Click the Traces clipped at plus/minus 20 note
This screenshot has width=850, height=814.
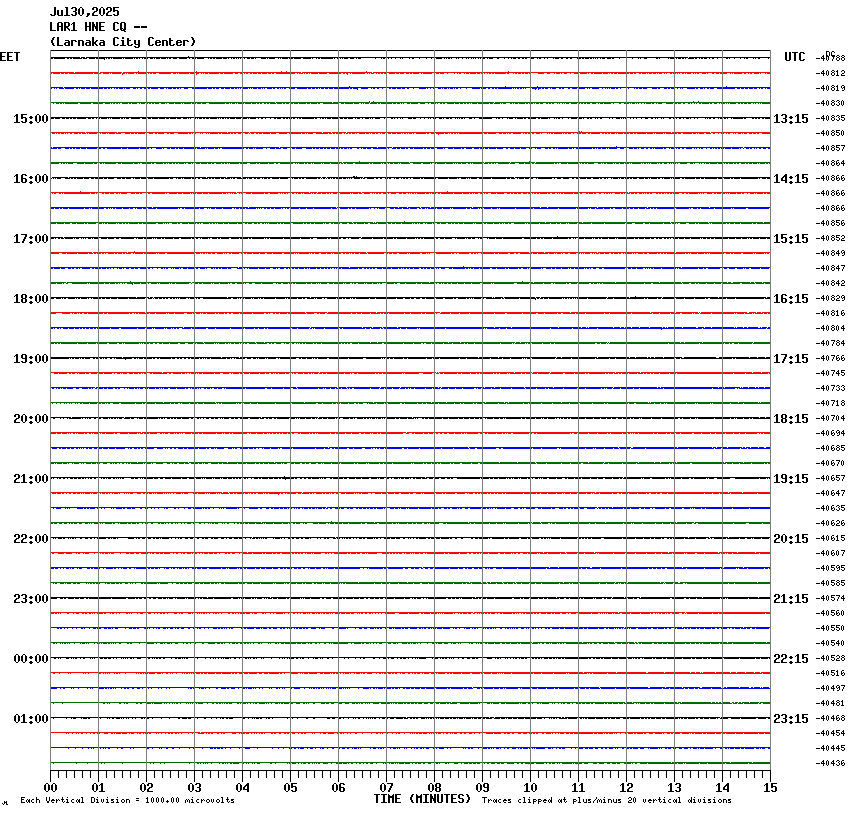click(607, 800)
